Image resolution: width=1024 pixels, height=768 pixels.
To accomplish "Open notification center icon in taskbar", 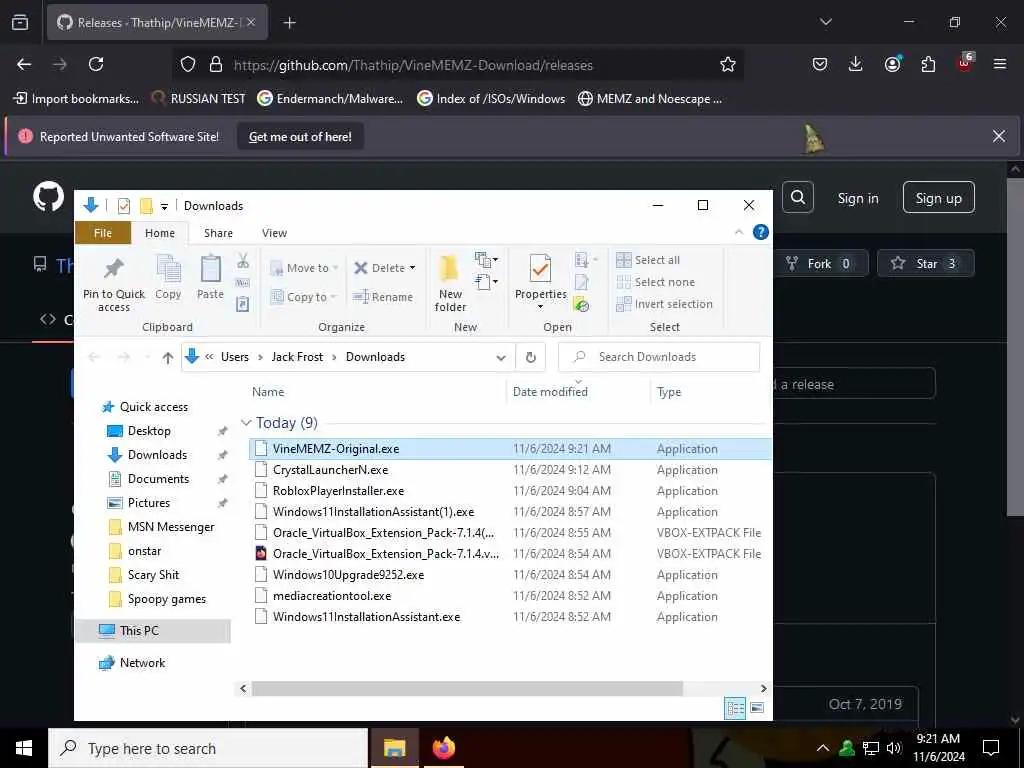I will click(991, 748).
